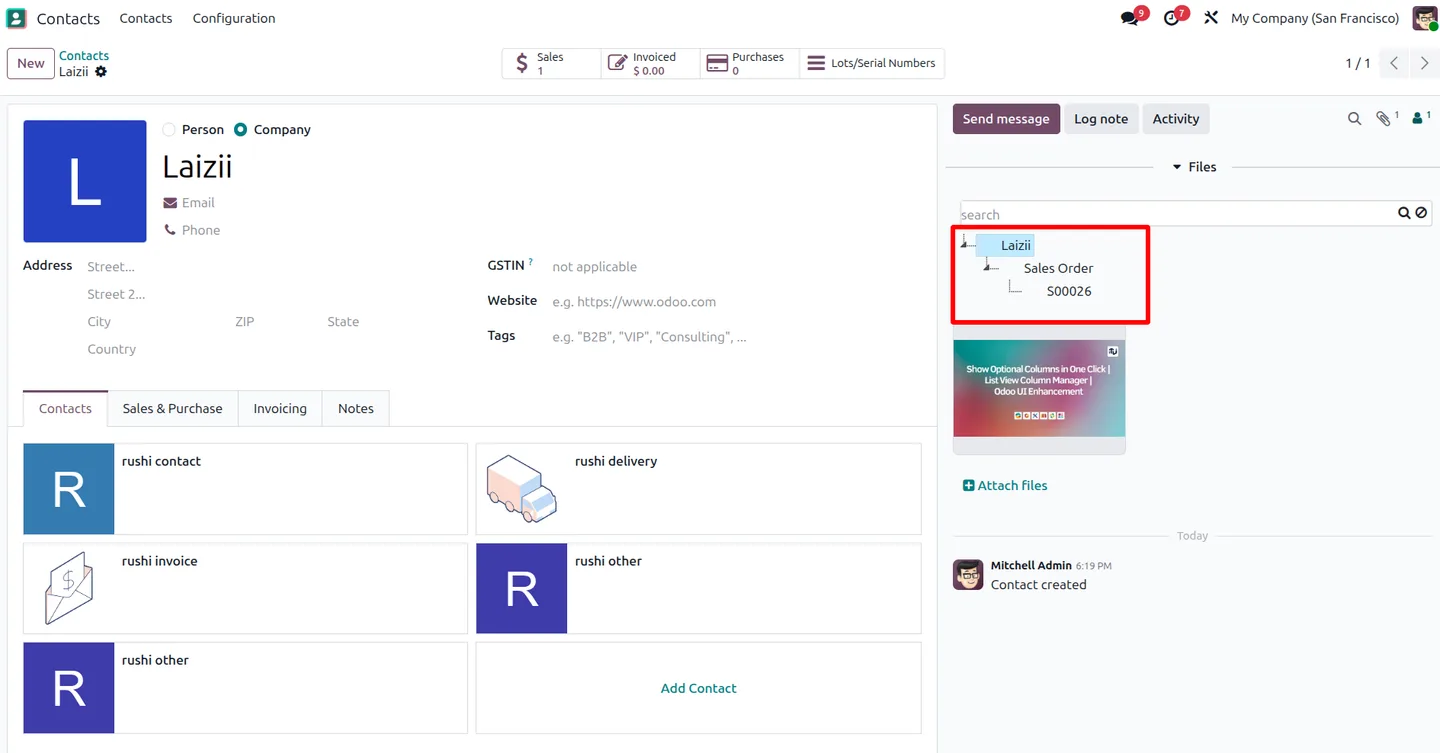Switch to the Sales & Purchase tab
1440x753 pixels.
point(173,408)
